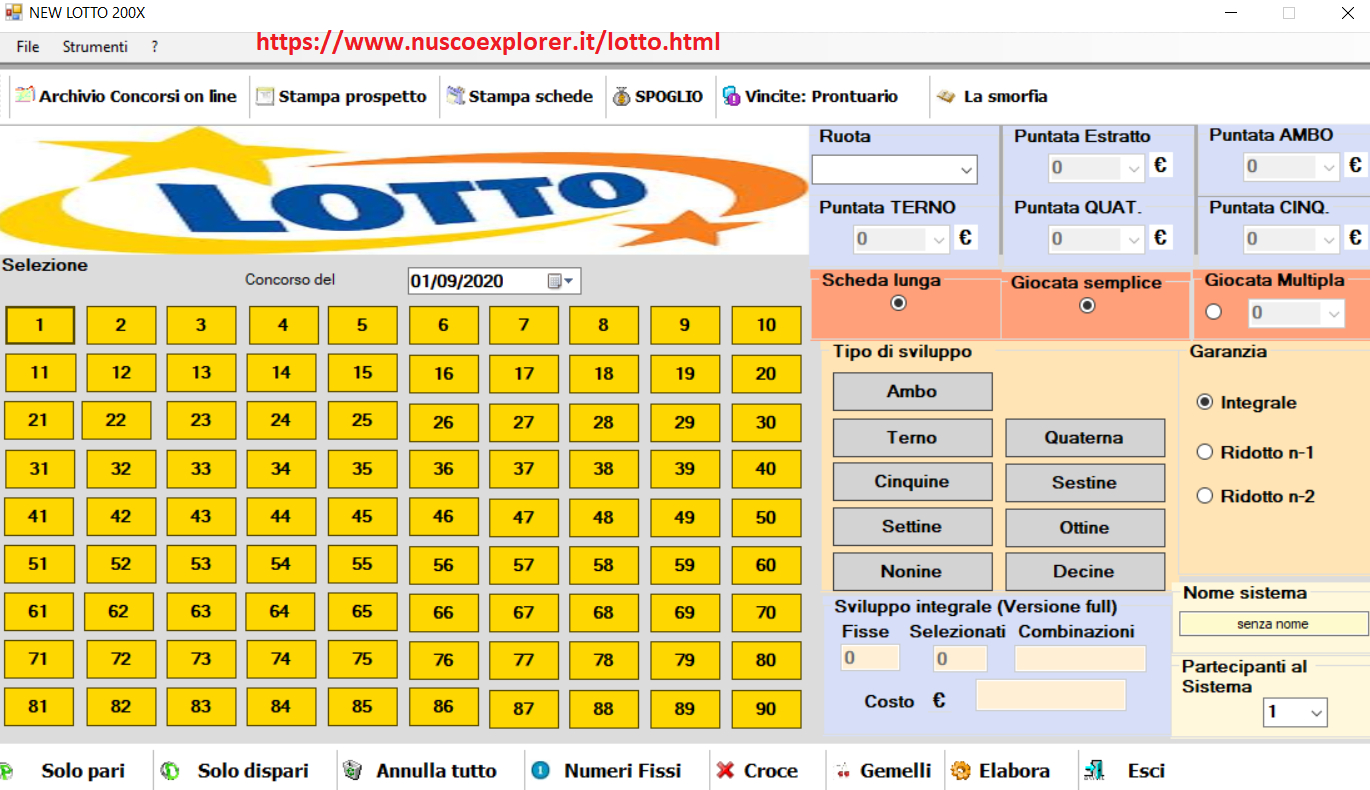Click the red Croce X icon
This screenshot has width=1370, height=790.
coord(725,770)
